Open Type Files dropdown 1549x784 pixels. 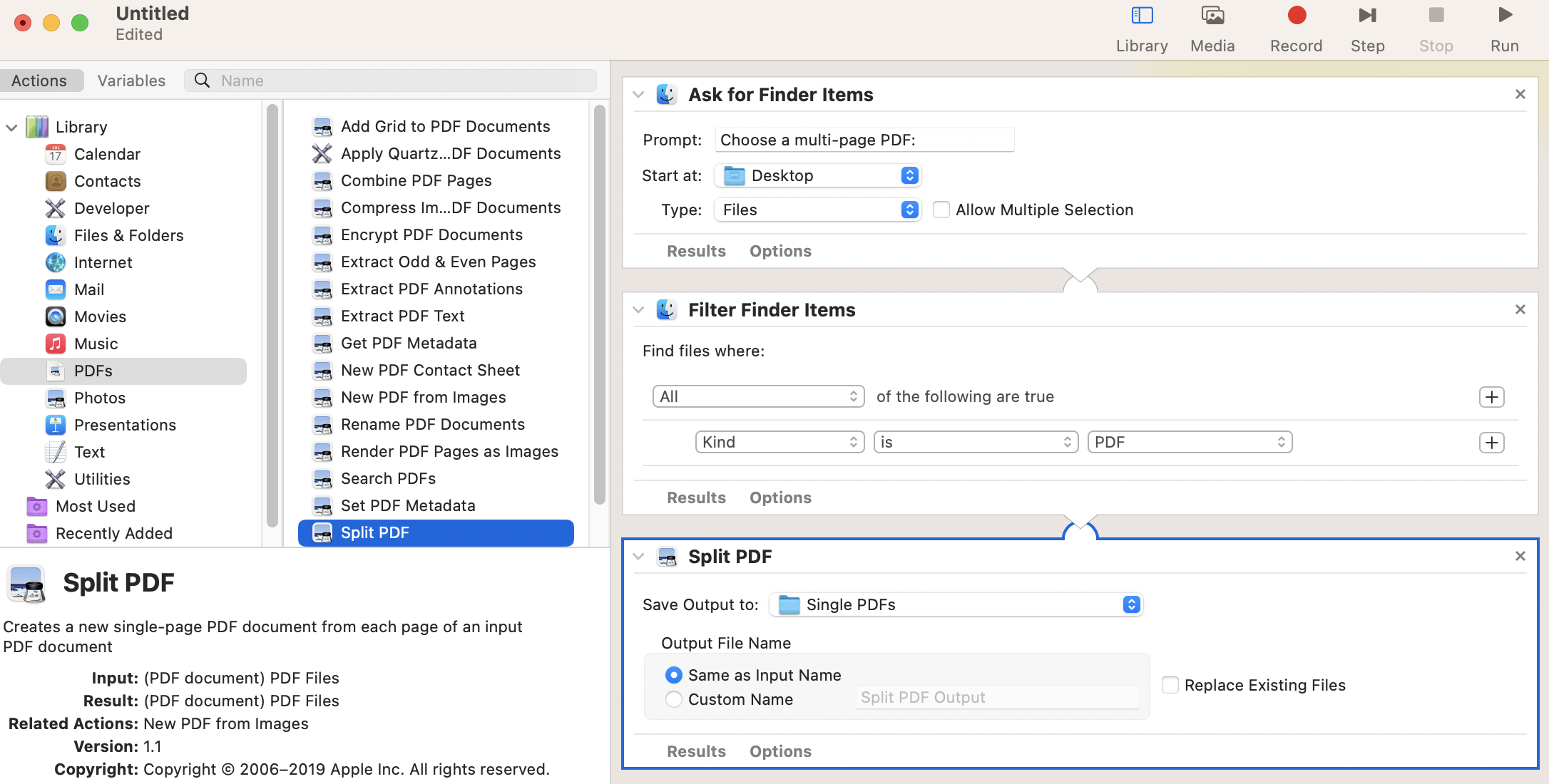pyautogui.click(x=818, y=210)
